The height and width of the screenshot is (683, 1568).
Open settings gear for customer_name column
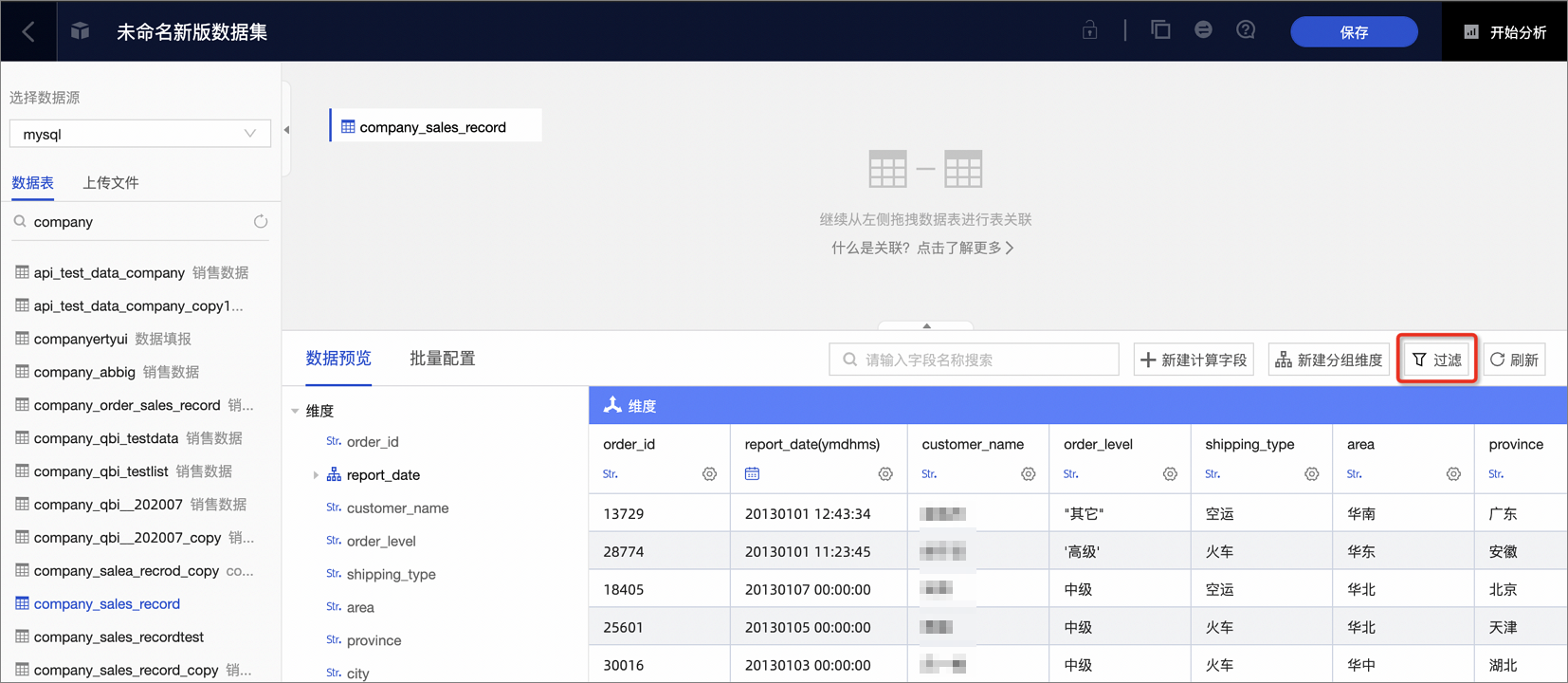1028,474
